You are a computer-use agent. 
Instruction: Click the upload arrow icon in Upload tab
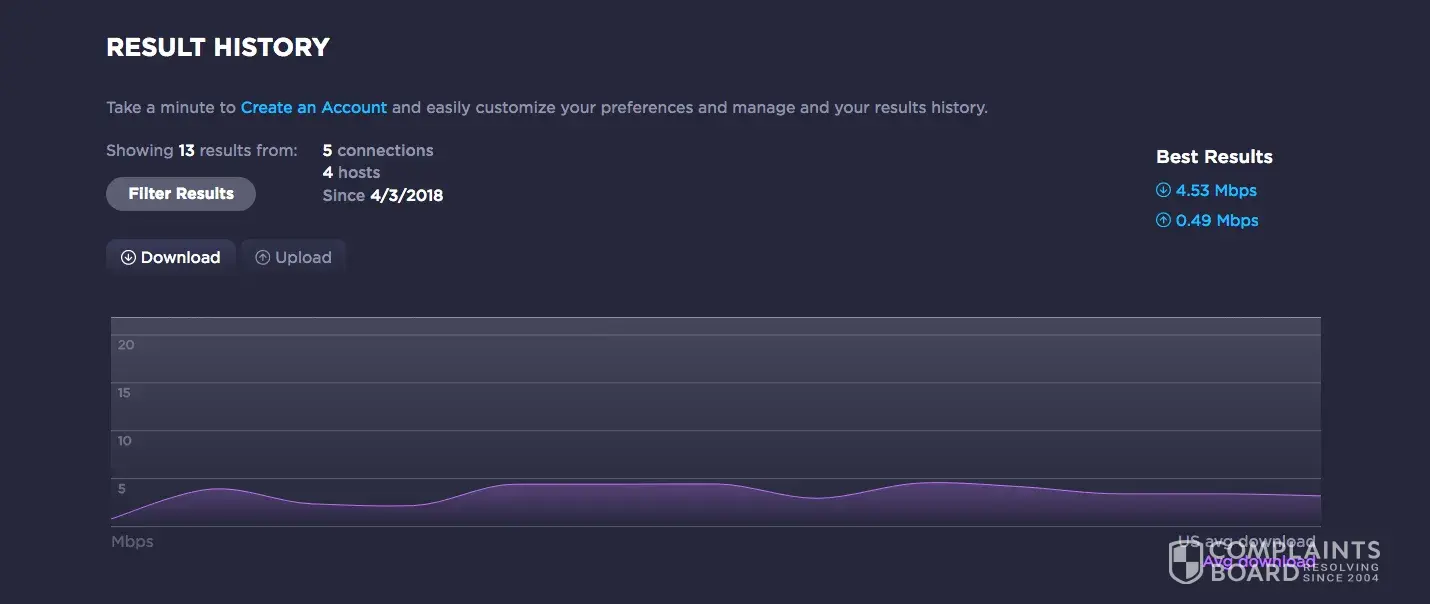pos(263,258)
